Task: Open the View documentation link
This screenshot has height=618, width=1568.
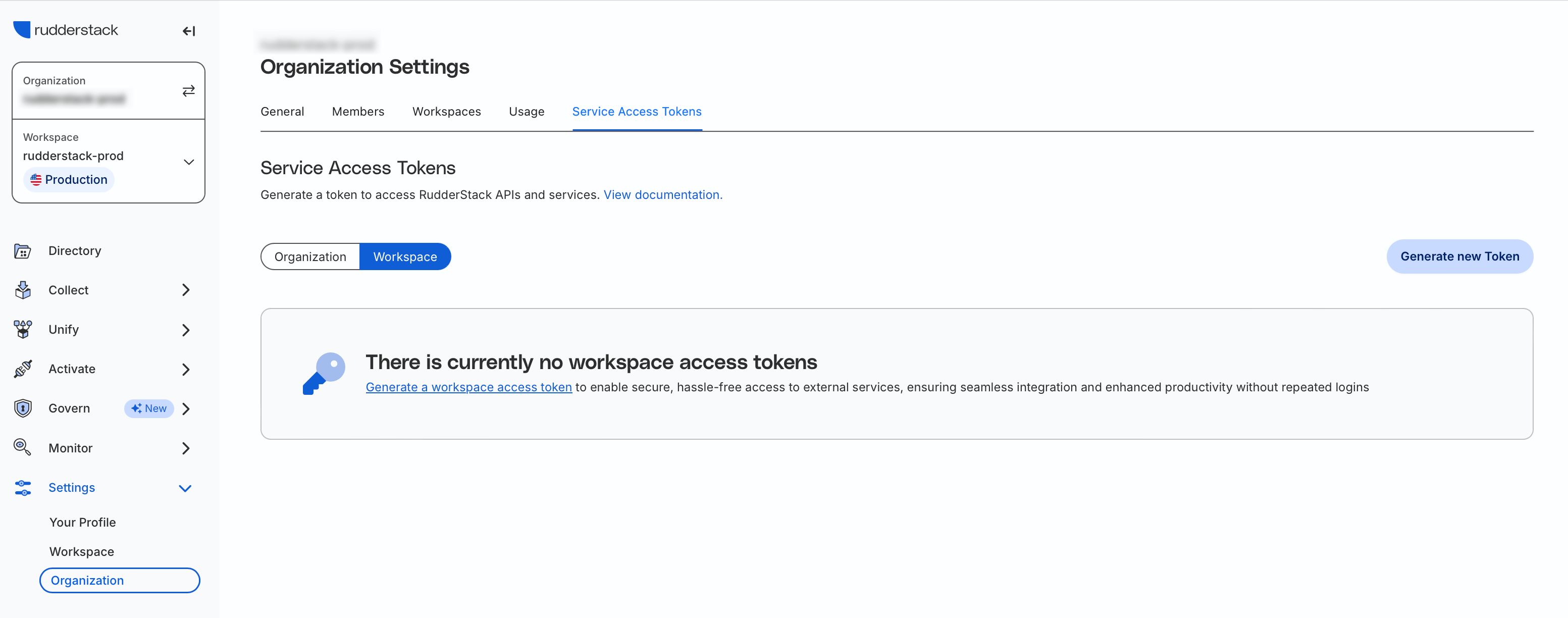Action: click(x=662, y=195)
